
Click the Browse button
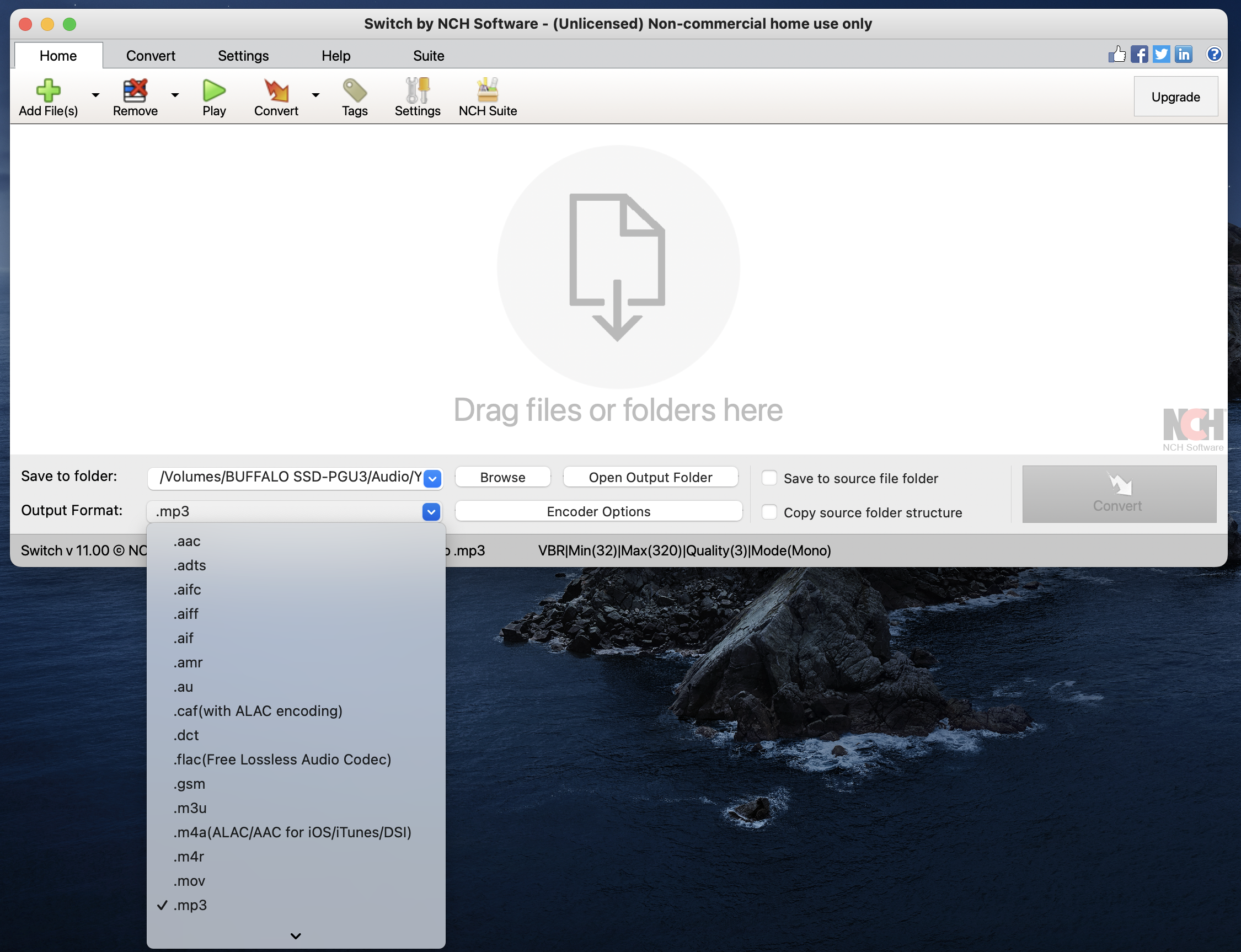[x=502, y=477]
